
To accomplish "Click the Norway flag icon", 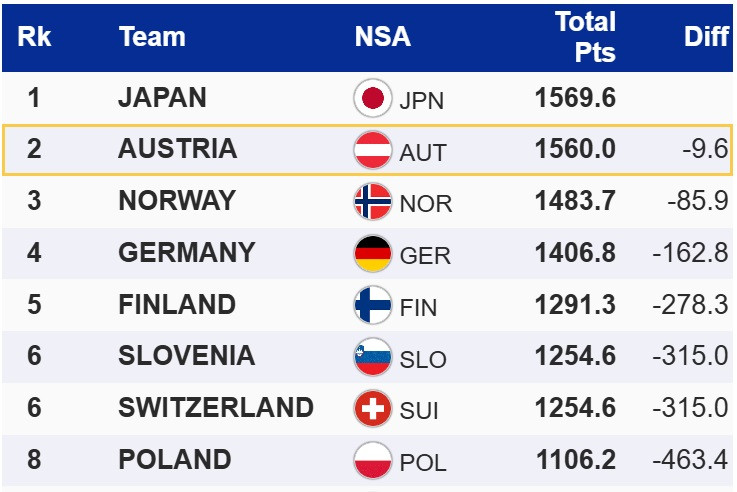I will click(x=373, y=202).
